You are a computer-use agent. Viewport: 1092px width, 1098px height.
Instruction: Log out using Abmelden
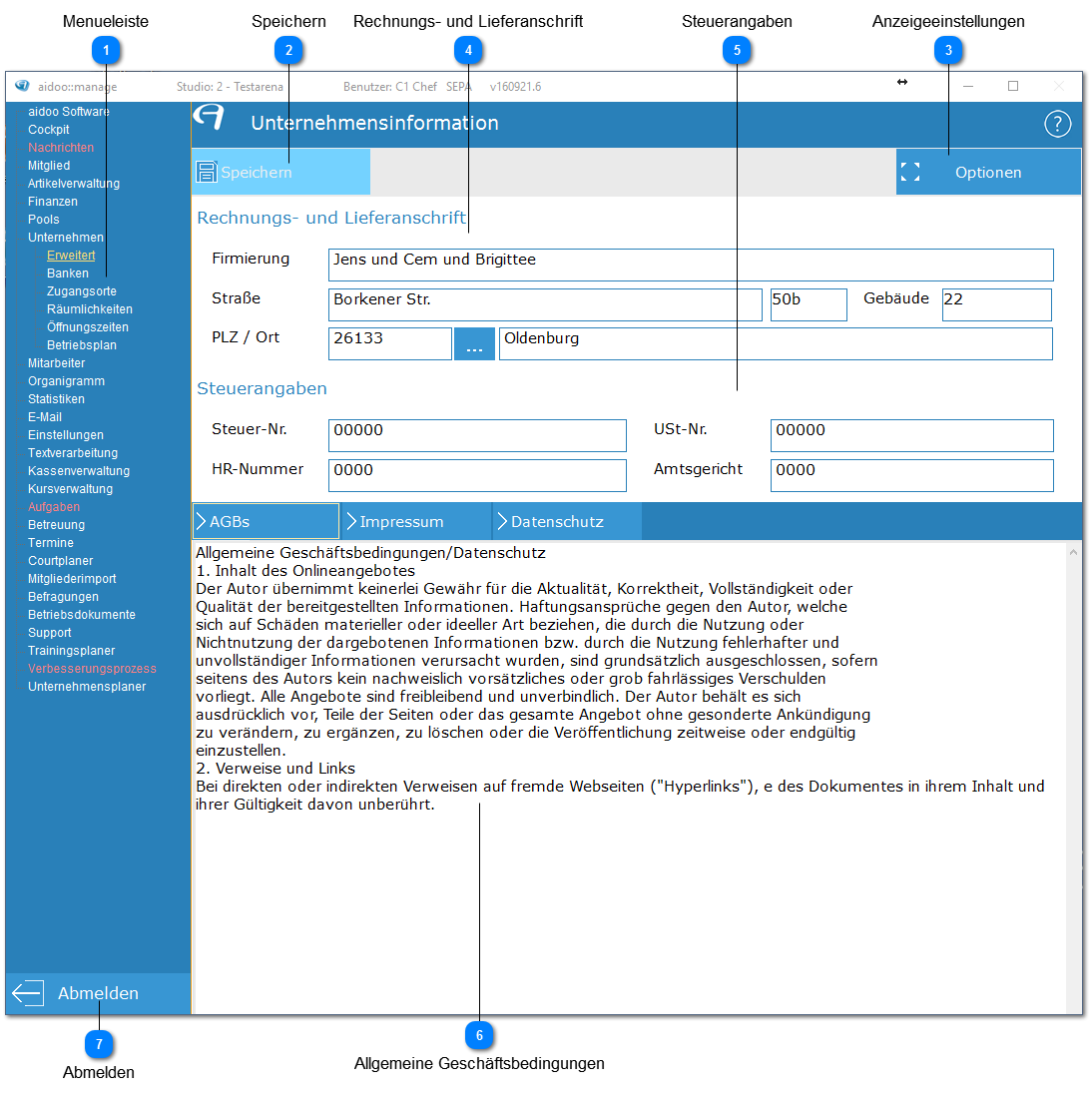(98, 993)
